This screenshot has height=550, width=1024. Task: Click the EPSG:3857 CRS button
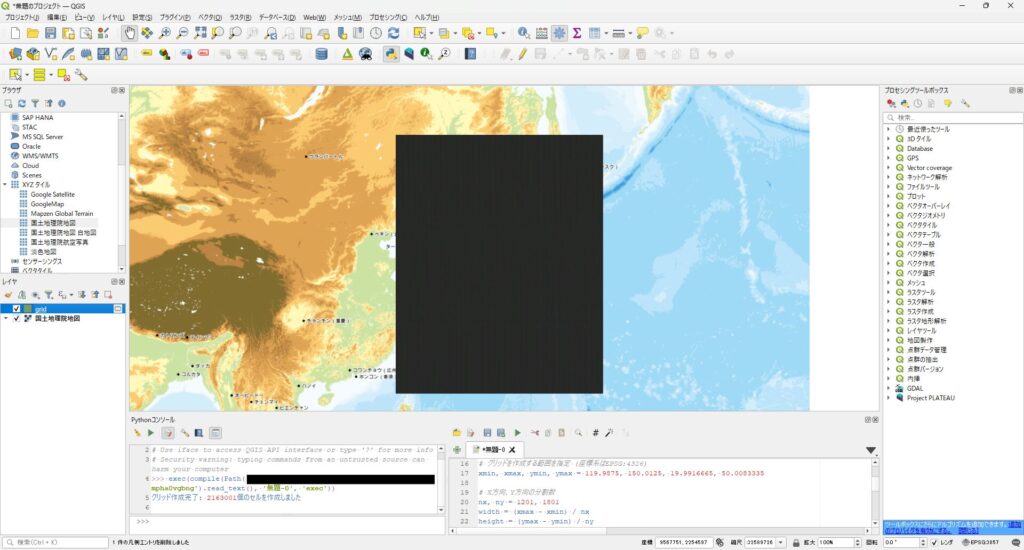point(980,542)
